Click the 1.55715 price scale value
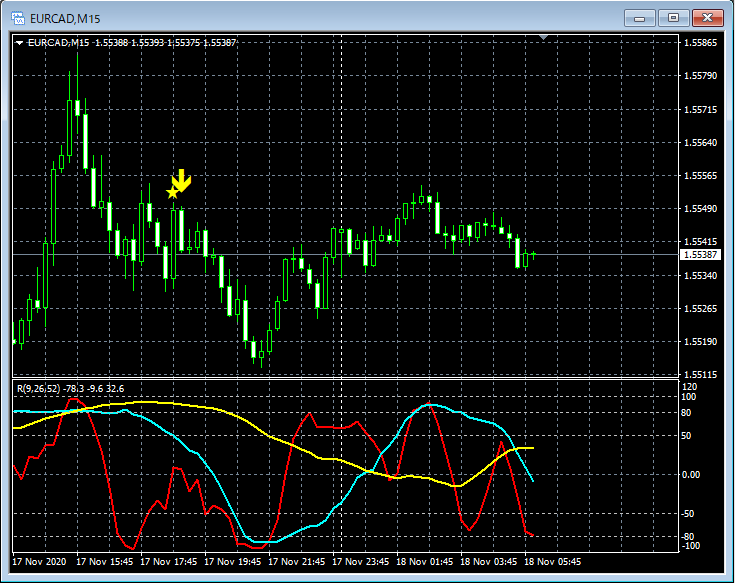 700,109
